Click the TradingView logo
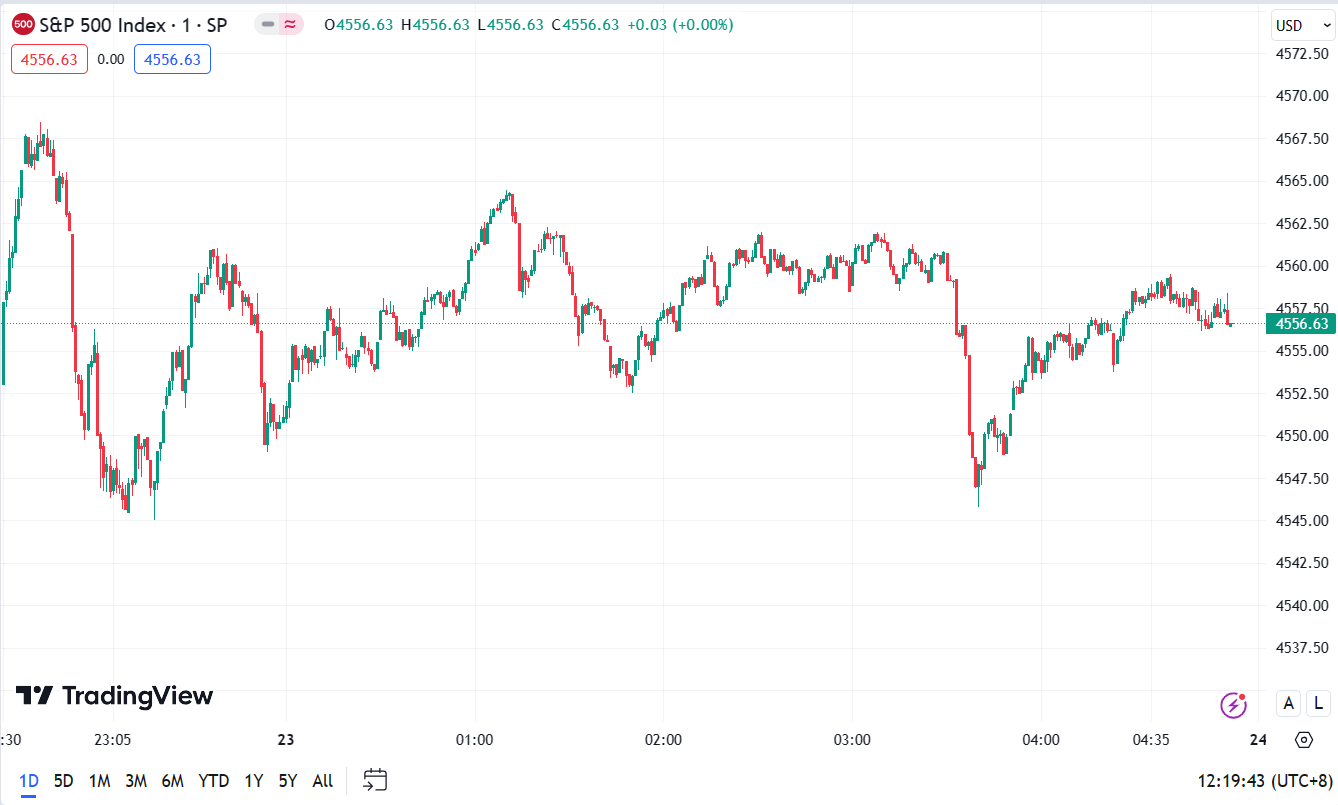Screen dimensions: 1338x805 coord(114,696)
